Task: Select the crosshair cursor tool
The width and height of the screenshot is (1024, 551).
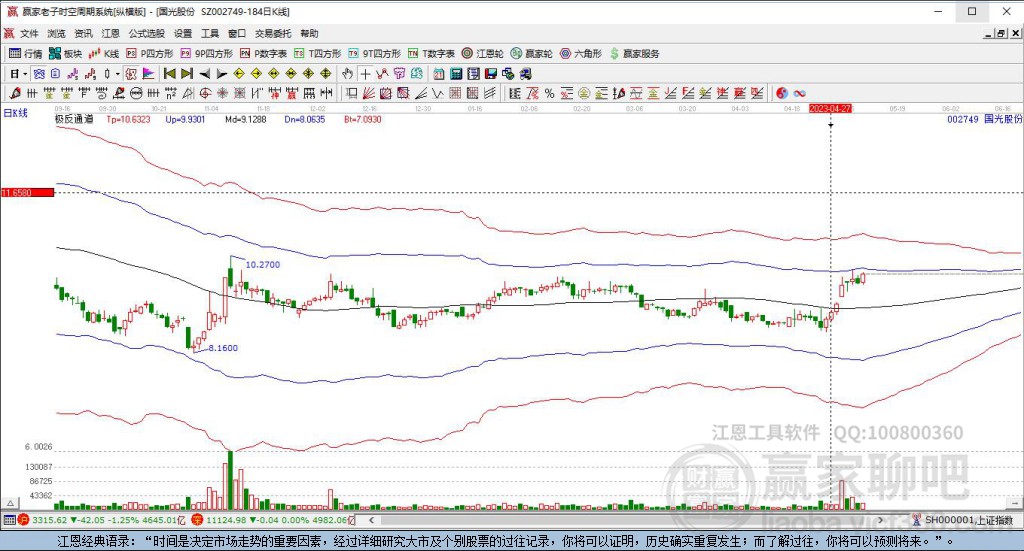Action: tap(365, 74)
